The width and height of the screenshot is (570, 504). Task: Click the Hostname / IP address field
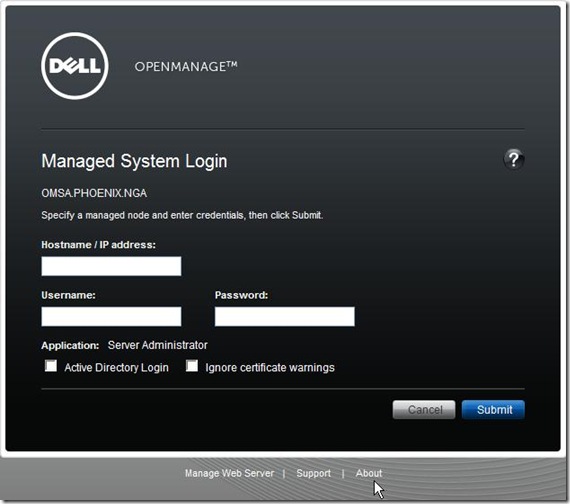point(111,266)
